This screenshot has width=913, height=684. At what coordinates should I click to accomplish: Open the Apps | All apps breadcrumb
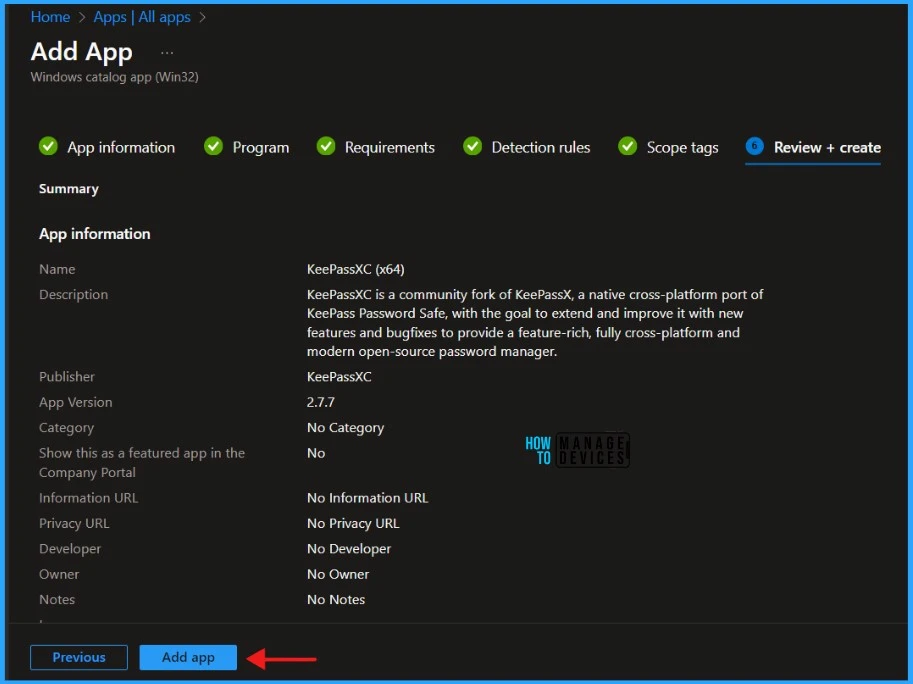click(142, 17)
